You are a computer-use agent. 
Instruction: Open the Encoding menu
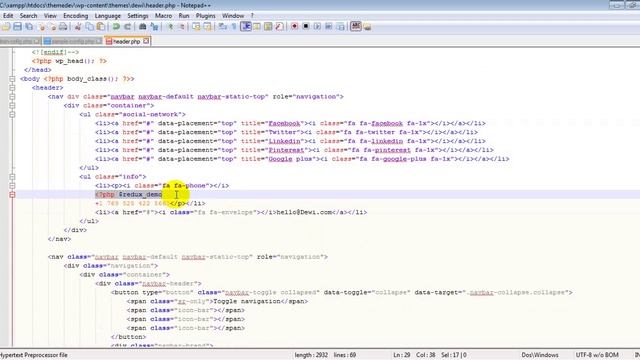pyautogui.click(x=76, y=16)
